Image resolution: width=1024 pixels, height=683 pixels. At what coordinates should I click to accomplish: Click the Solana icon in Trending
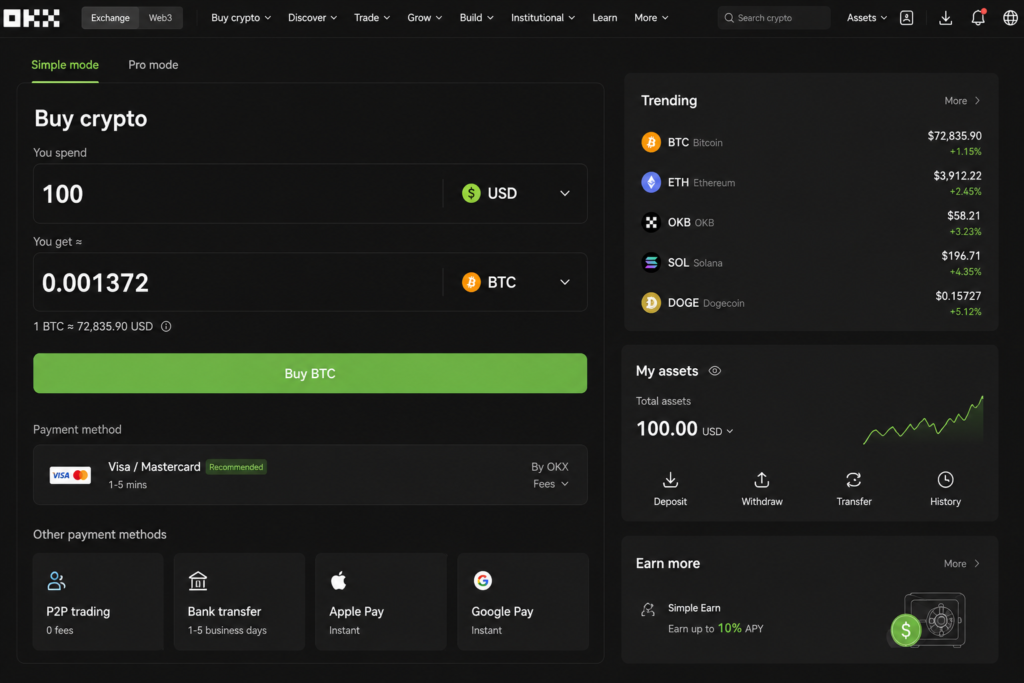(x=650, y=262)
